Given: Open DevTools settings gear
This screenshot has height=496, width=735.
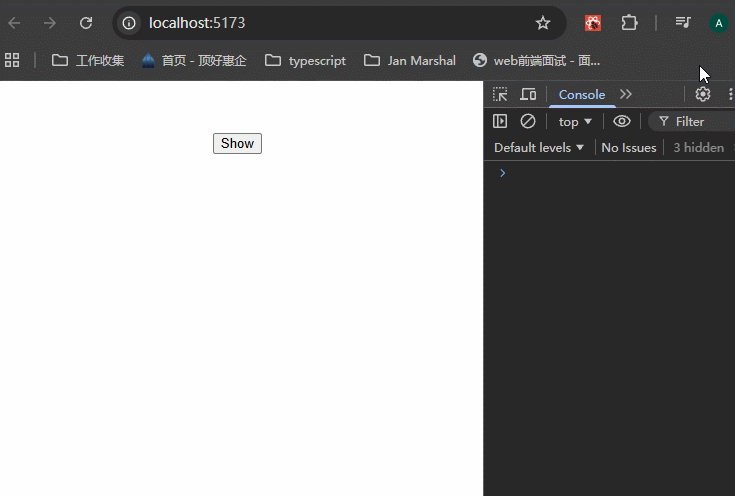Looking at the screenshot, I should tap(703, 94).
